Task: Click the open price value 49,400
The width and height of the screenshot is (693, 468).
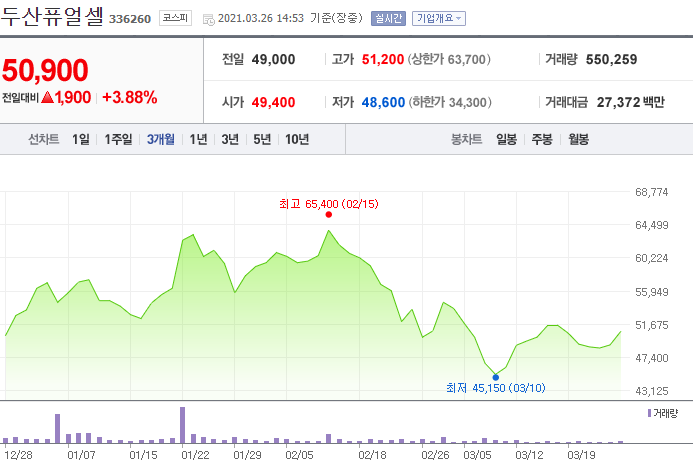Action: pos(273,103)
